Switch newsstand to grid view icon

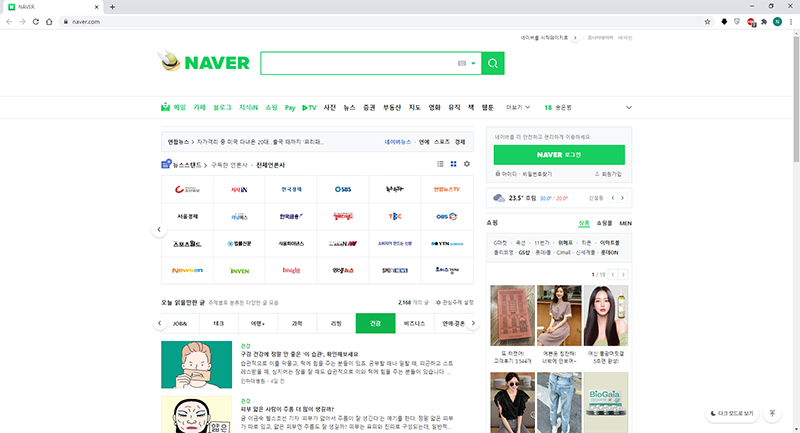(x=454, y=164)
